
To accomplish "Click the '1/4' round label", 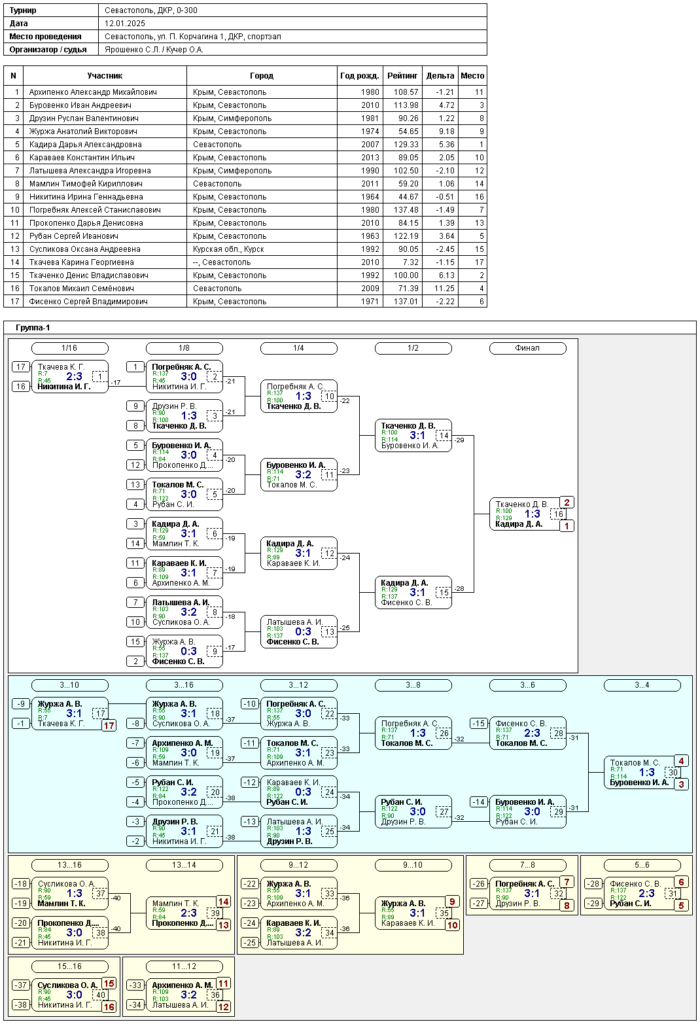I will pyautogui.click(x=298, y=348).
